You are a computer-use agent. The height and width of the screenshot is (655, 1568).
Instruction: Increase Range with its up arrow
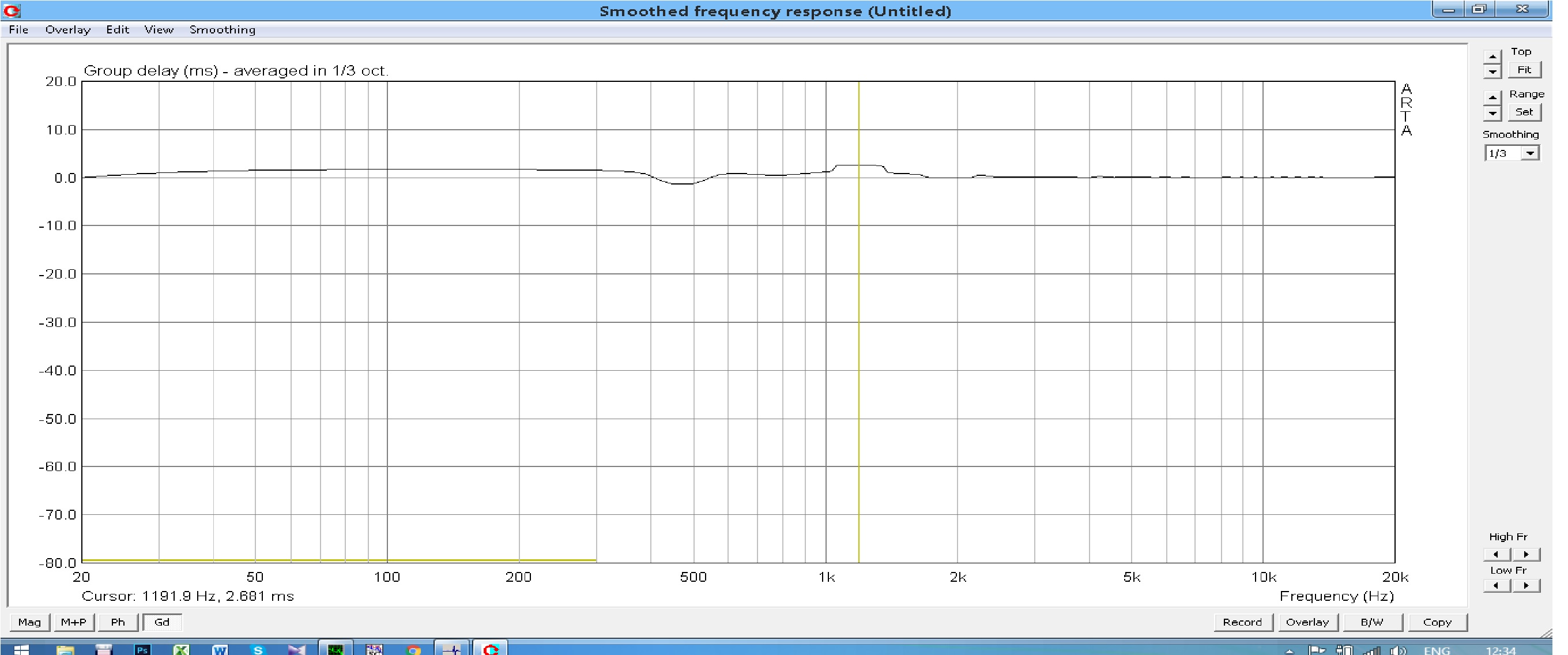pos(1492,97)
